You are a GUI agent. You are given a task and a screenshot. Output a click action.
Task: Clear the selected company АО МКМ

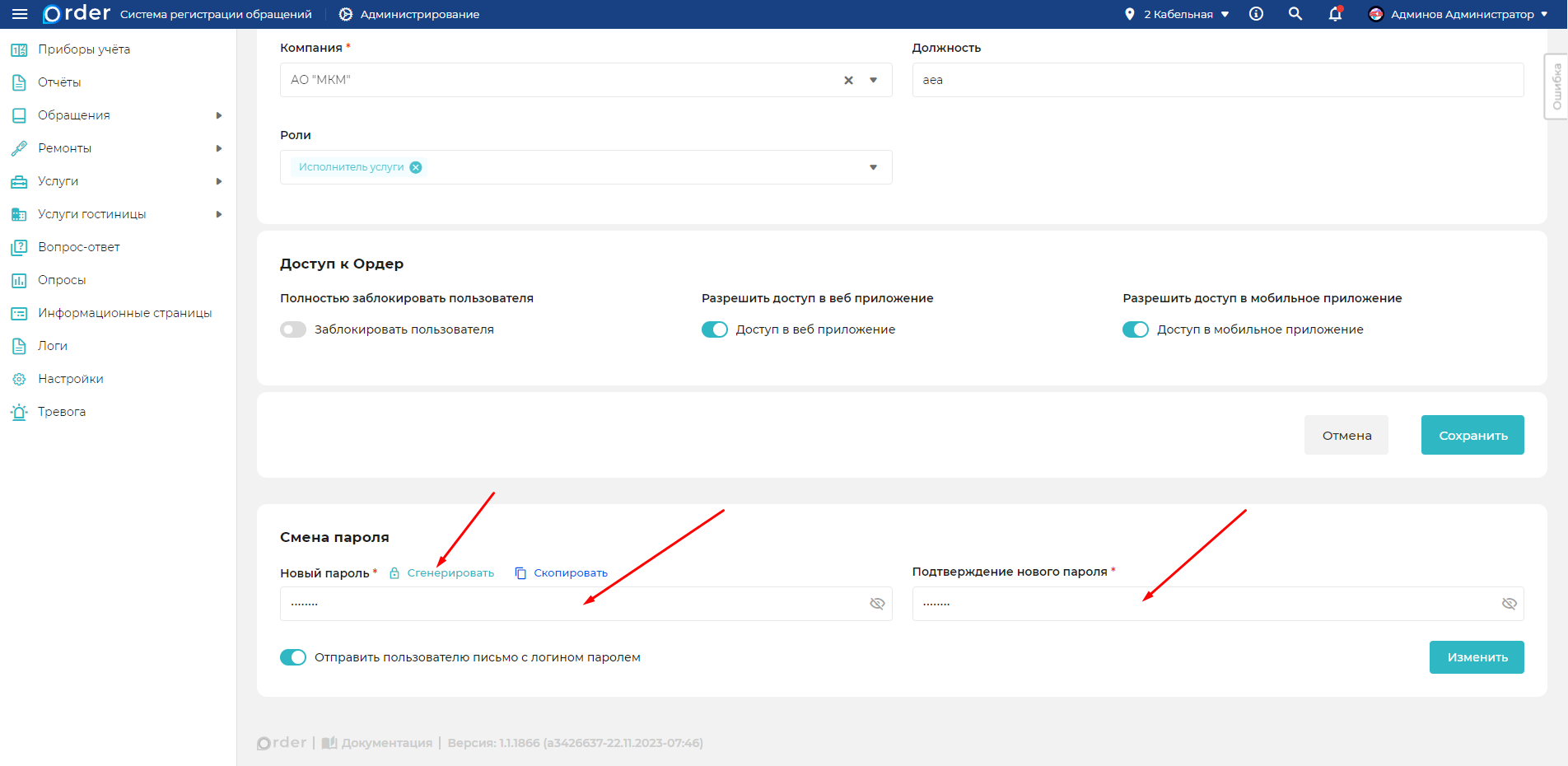[848, 81]
